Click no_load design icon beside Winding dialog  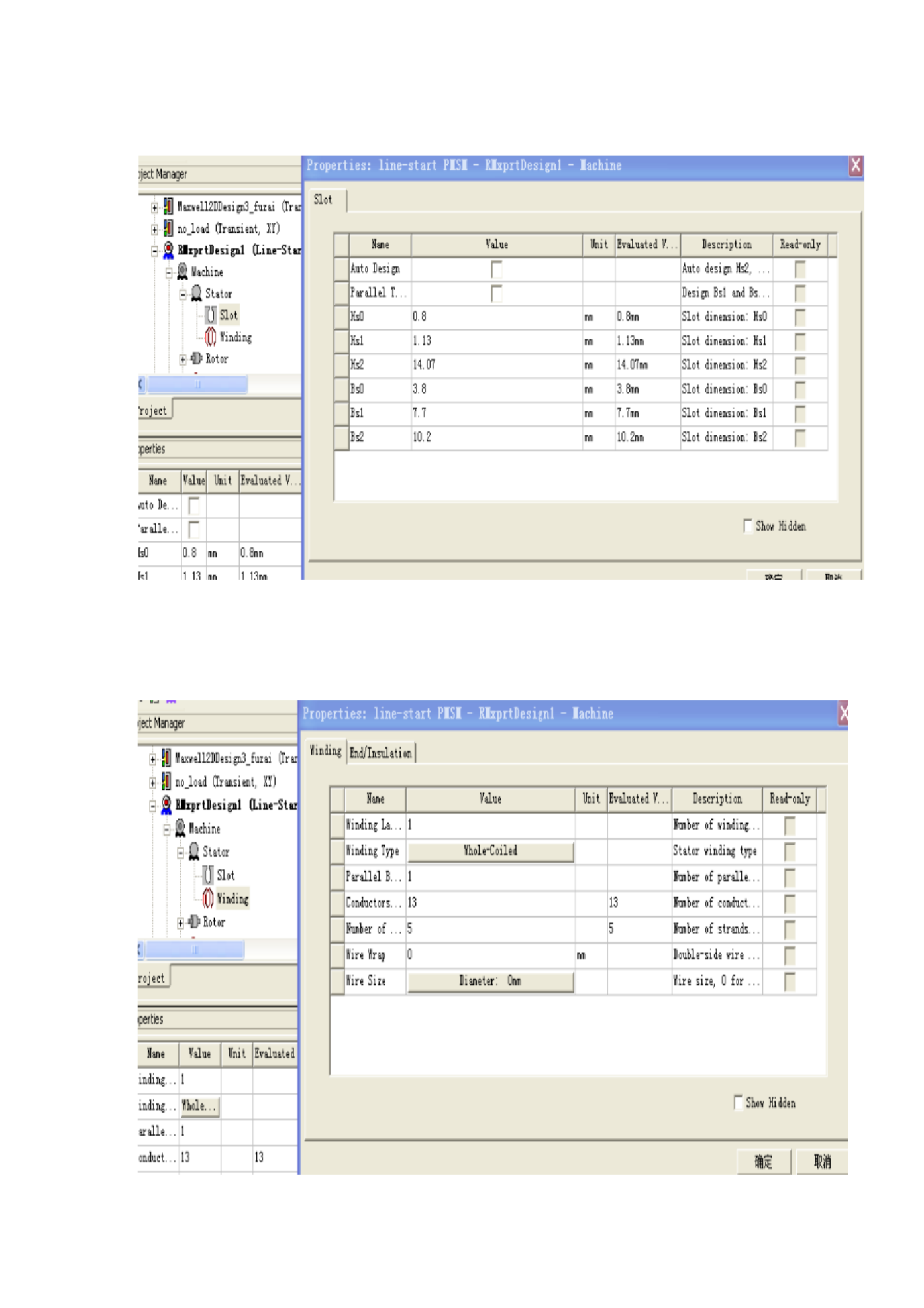click(166, 781)
